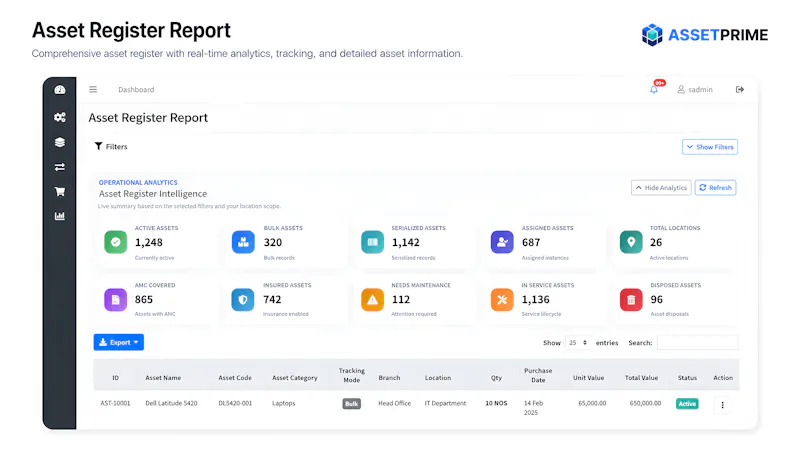Click the 65,000.00 unit value
This screenshot has width=800, height=450.
click(x=592, y=403)
